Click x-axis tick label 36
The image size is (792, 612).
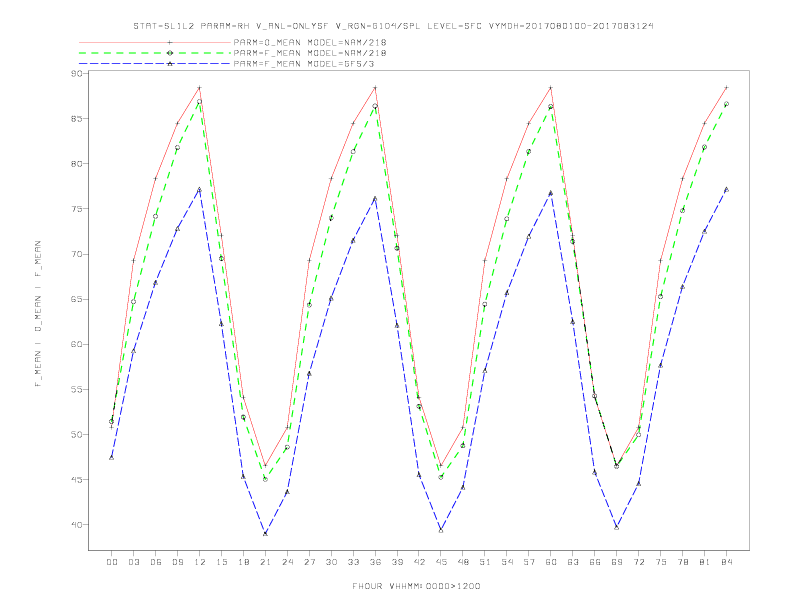click(x=375, y=562)
